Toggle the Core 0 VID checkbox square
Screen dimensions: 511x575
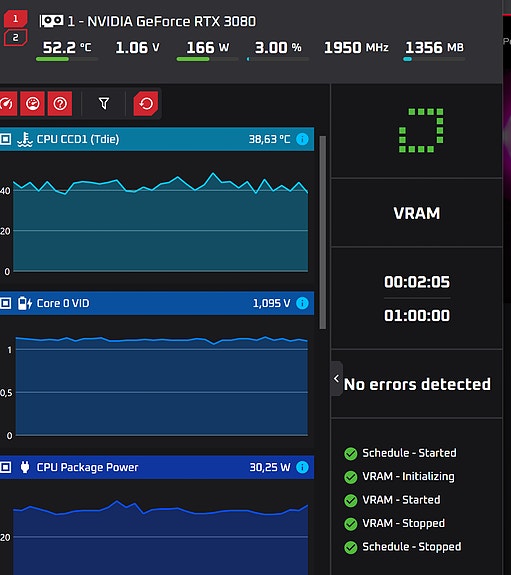(6, 303)
